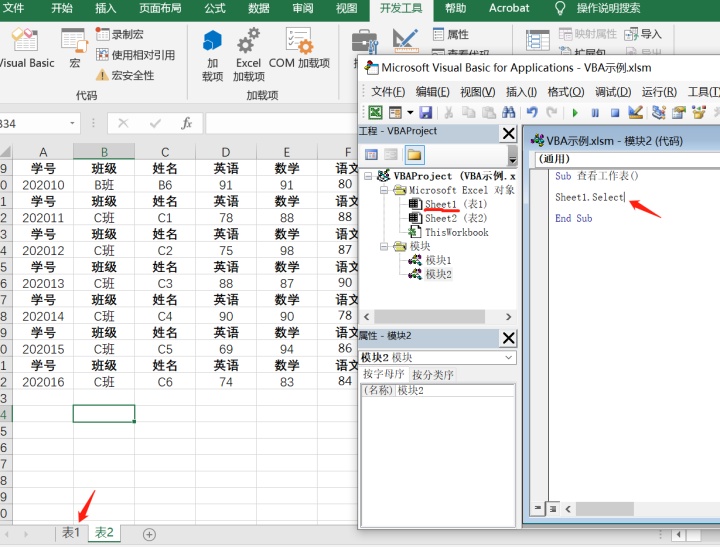Screen dimensions: 720x547
Task: Click code window horizontal scrollbar
Action: (604, 508)
